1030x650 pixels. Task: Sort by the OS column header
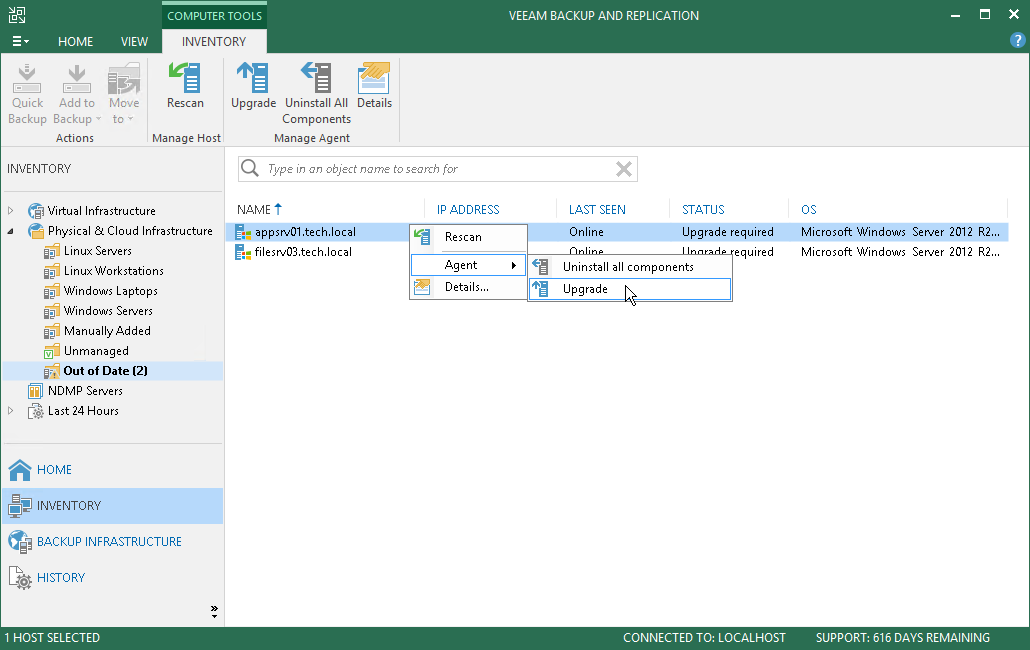pyautogui.click(x=809, y=209)
